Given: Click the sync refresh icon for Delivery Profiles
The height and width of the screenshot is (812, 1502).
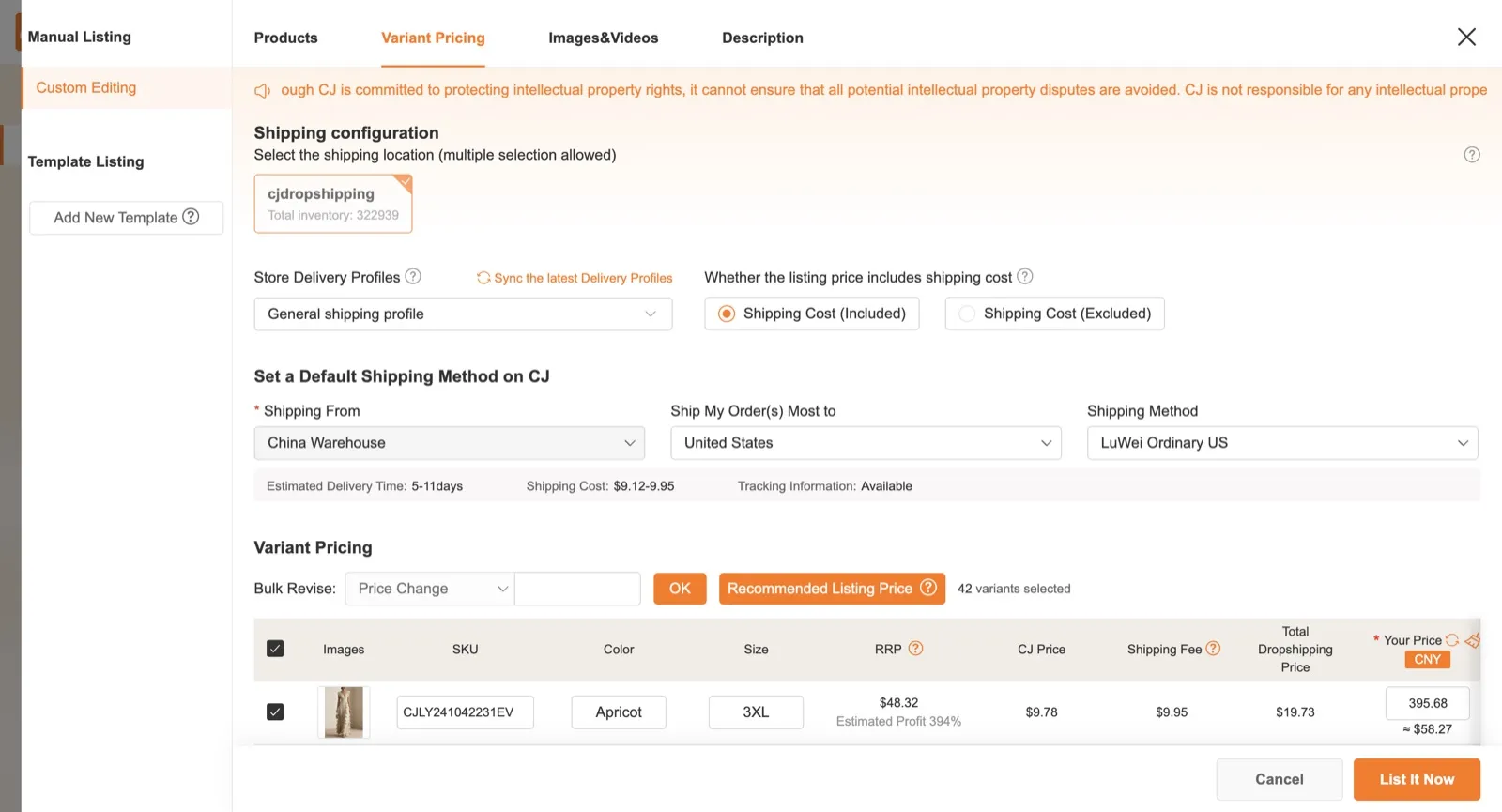Looking at the screenshot, I should pyautogui.click(x=483, y=278).
